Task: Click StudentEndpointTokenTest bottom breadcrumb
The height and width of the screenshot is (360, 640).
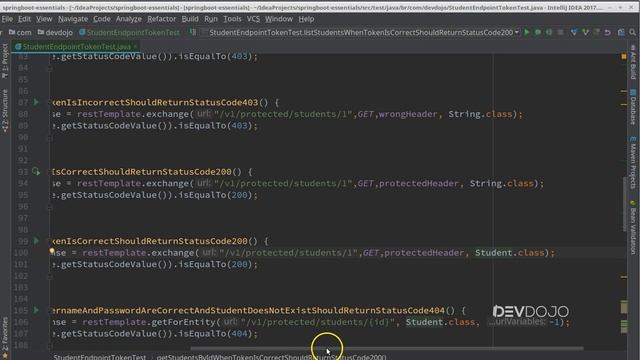Action: coord(100,357)
